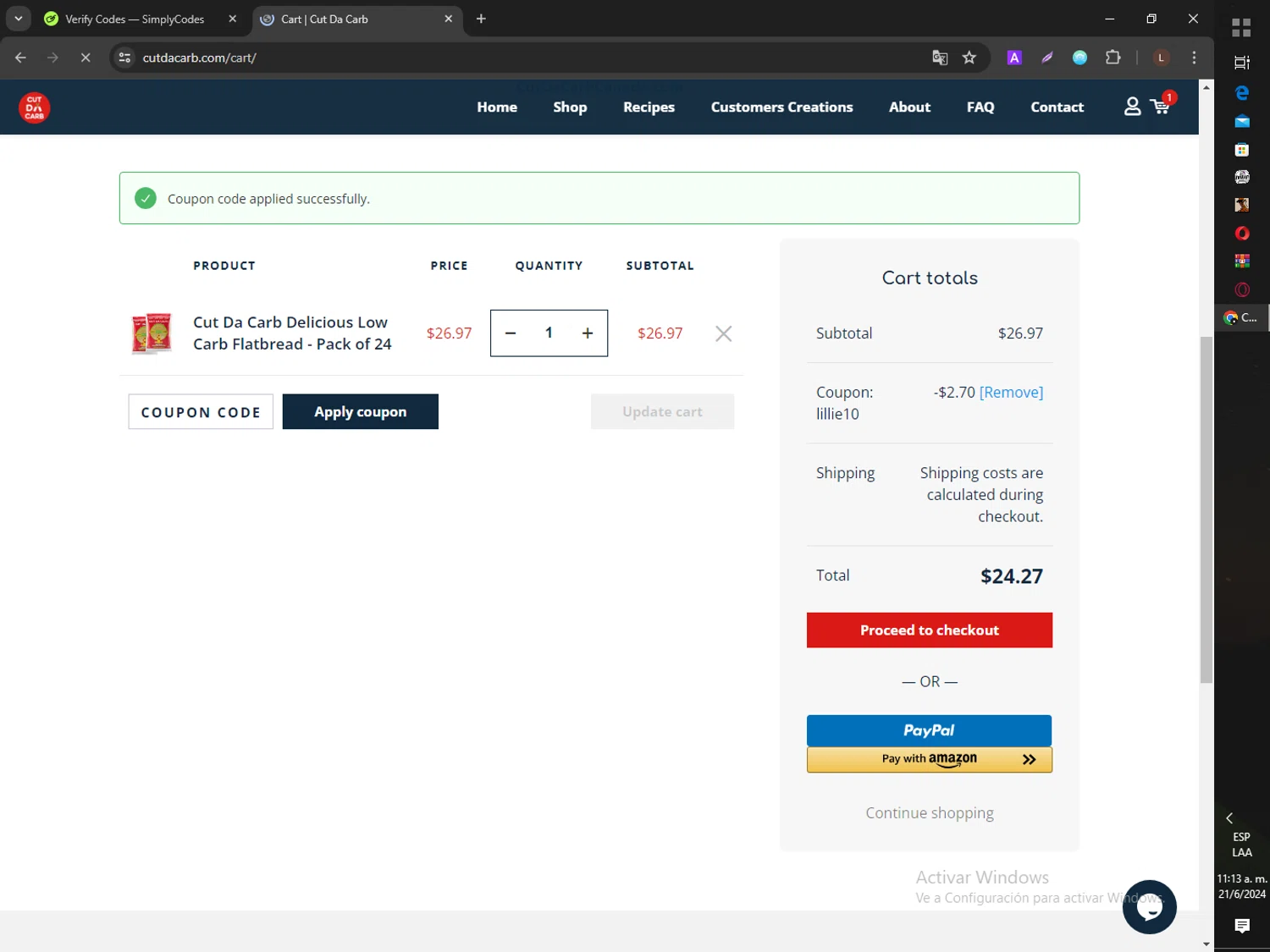This screenshot has height=952, width=1270.
Task: Open the Chrome three-dot menu
Action: [x=1194, y=58]
